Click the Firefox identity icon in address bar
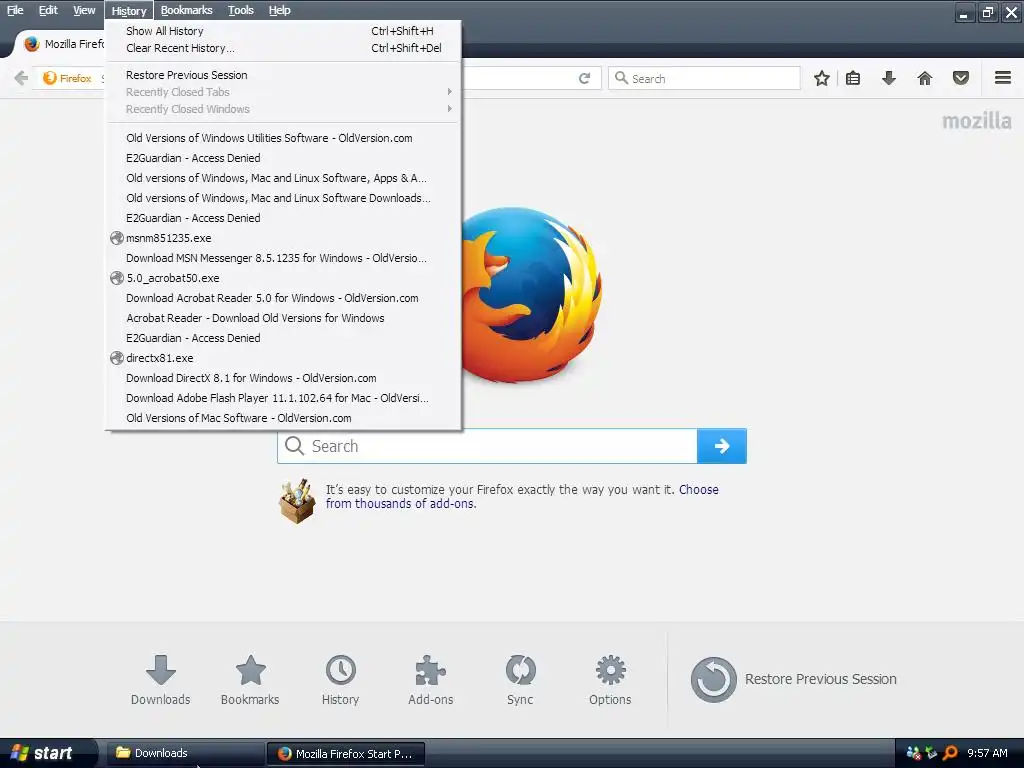This screenshot has height=768, width=1024. coord(50,78)
